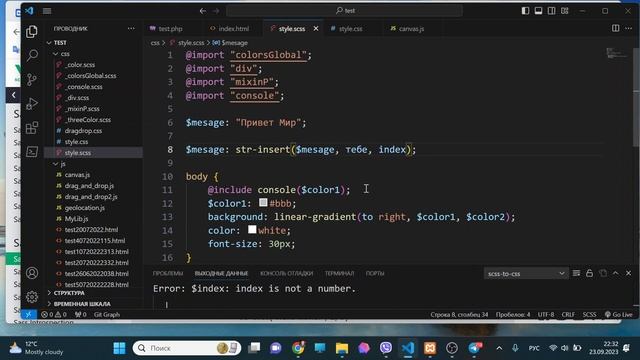
Task: Click Go Live in status bar
Action: click(619, 315)
